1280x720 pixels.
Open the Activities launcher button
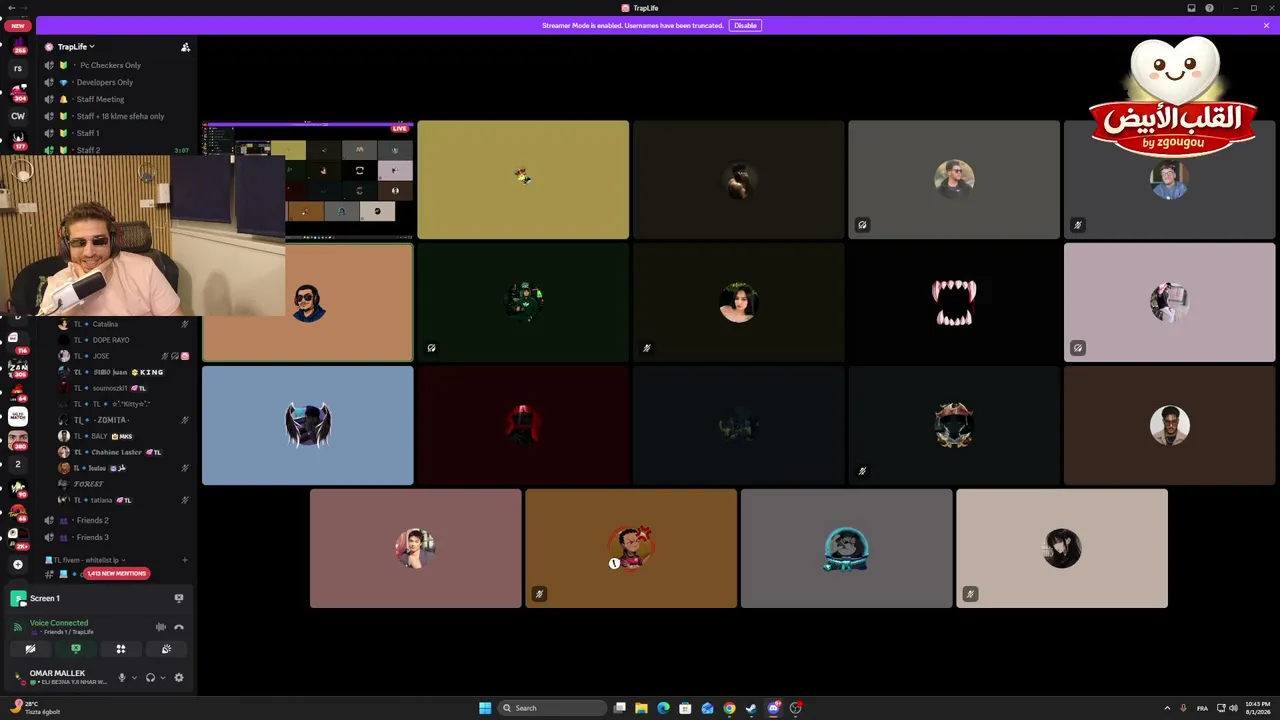121,649
